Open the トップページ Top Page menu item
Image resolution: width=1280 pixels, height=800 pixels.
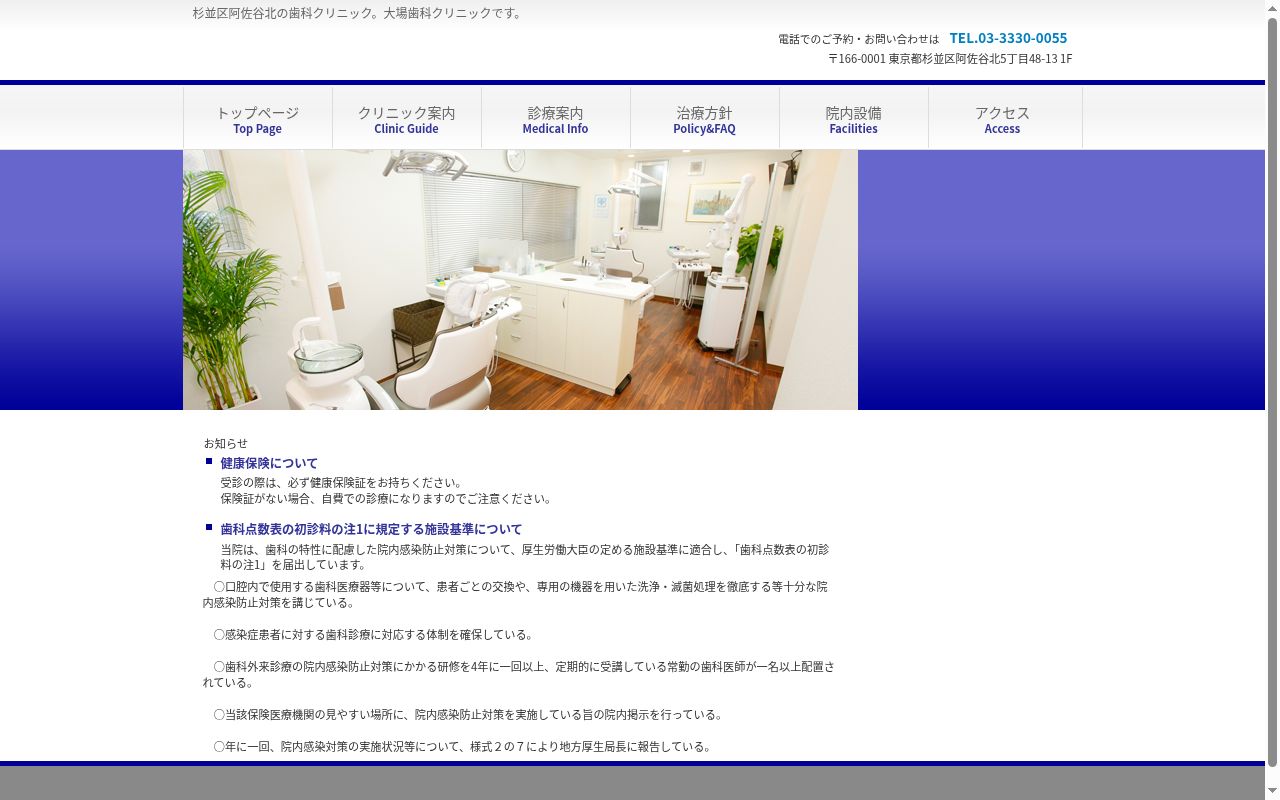[258, 119]
